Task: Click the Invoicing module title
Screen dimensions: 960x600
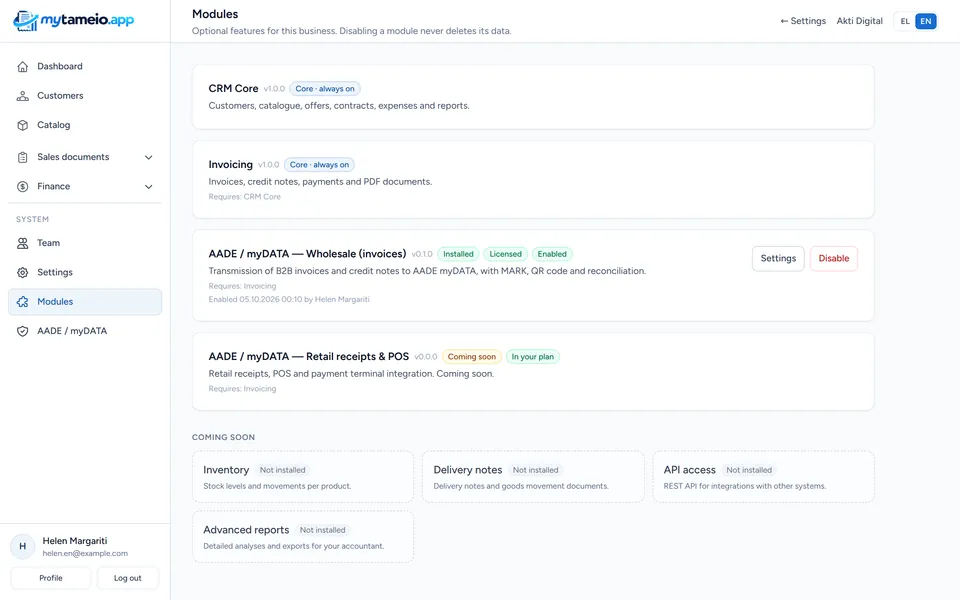Action: [x=230, y=165]
